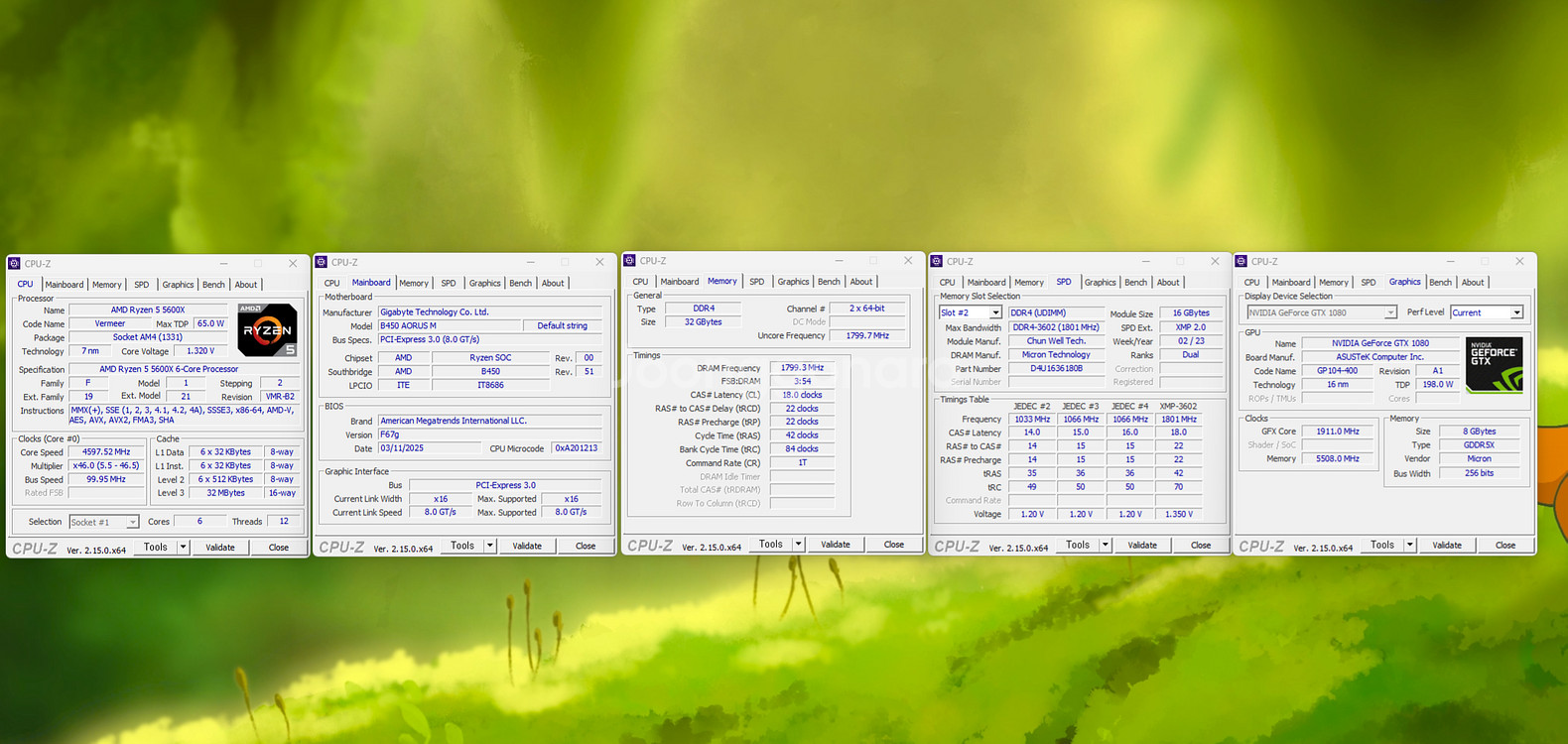Click Close button in the CPU window
This screenshot has height=744, width=1568.
point(279,547)
